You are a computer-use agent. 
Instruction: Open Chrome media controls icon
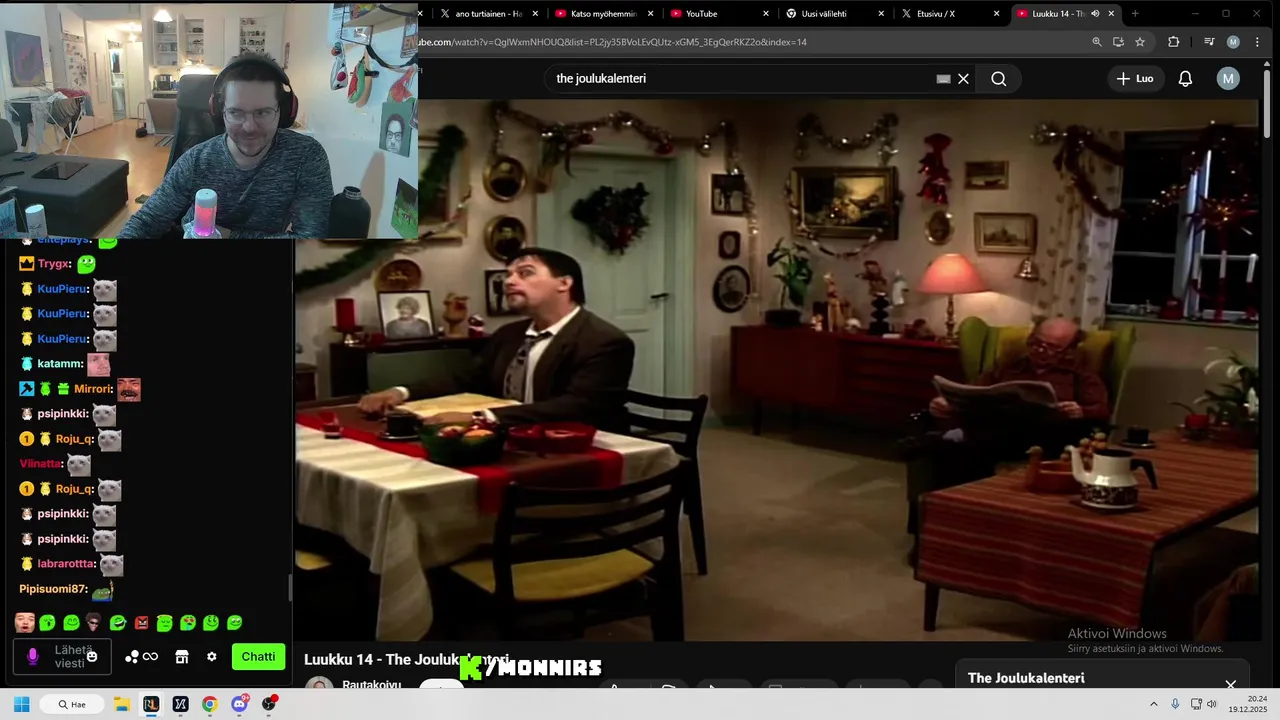tap(1209, 42)
